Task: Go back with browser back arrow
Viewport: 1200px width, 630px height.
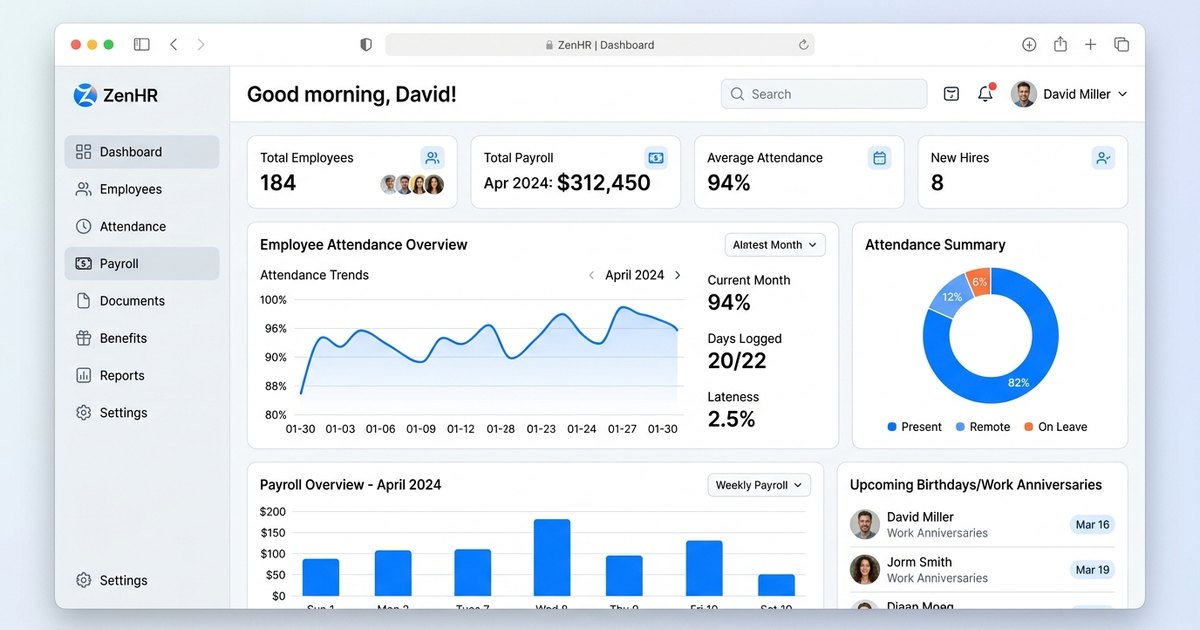Action: point(174,44)
